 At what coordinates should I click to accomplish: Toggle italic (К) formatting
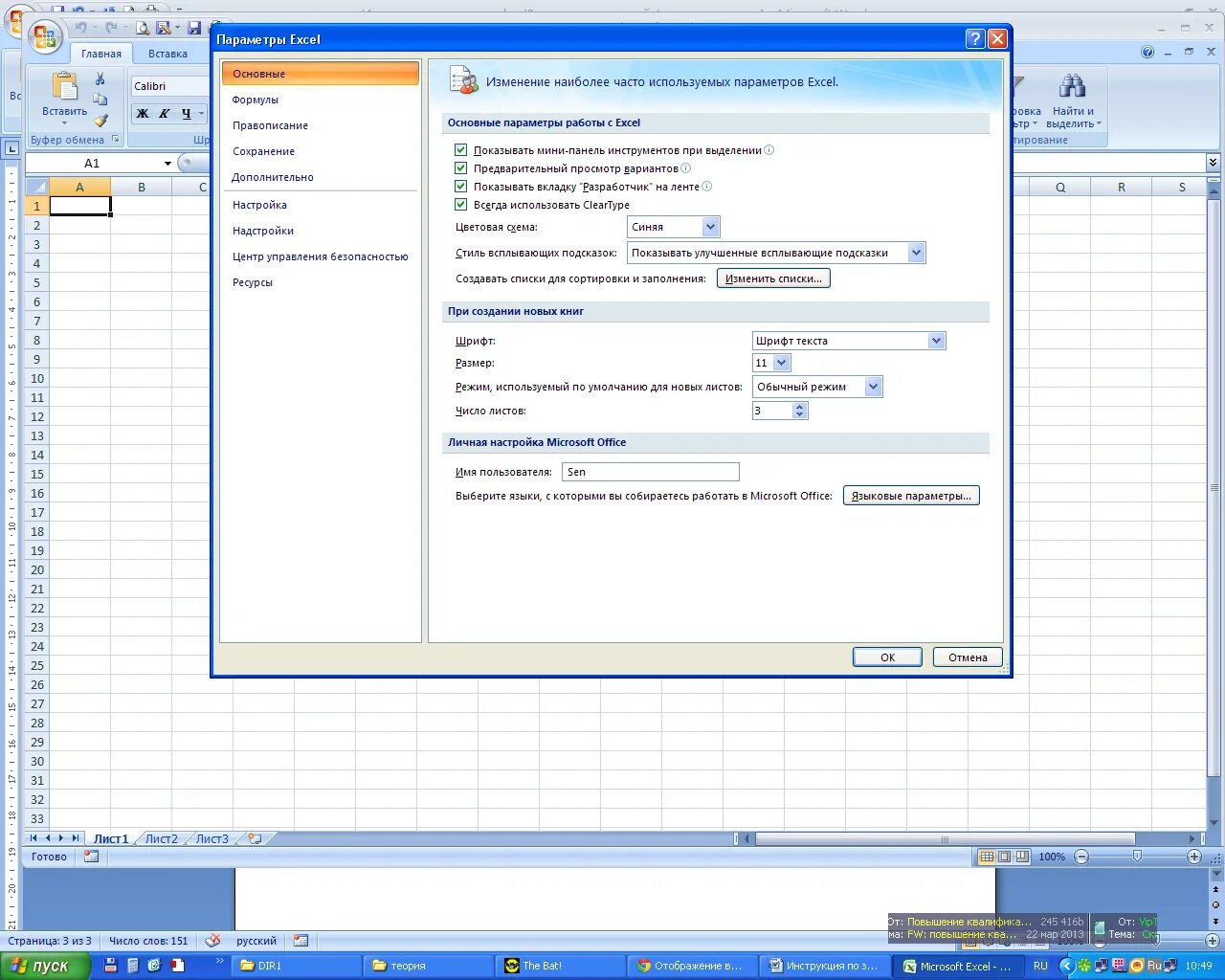coord(164,114)
